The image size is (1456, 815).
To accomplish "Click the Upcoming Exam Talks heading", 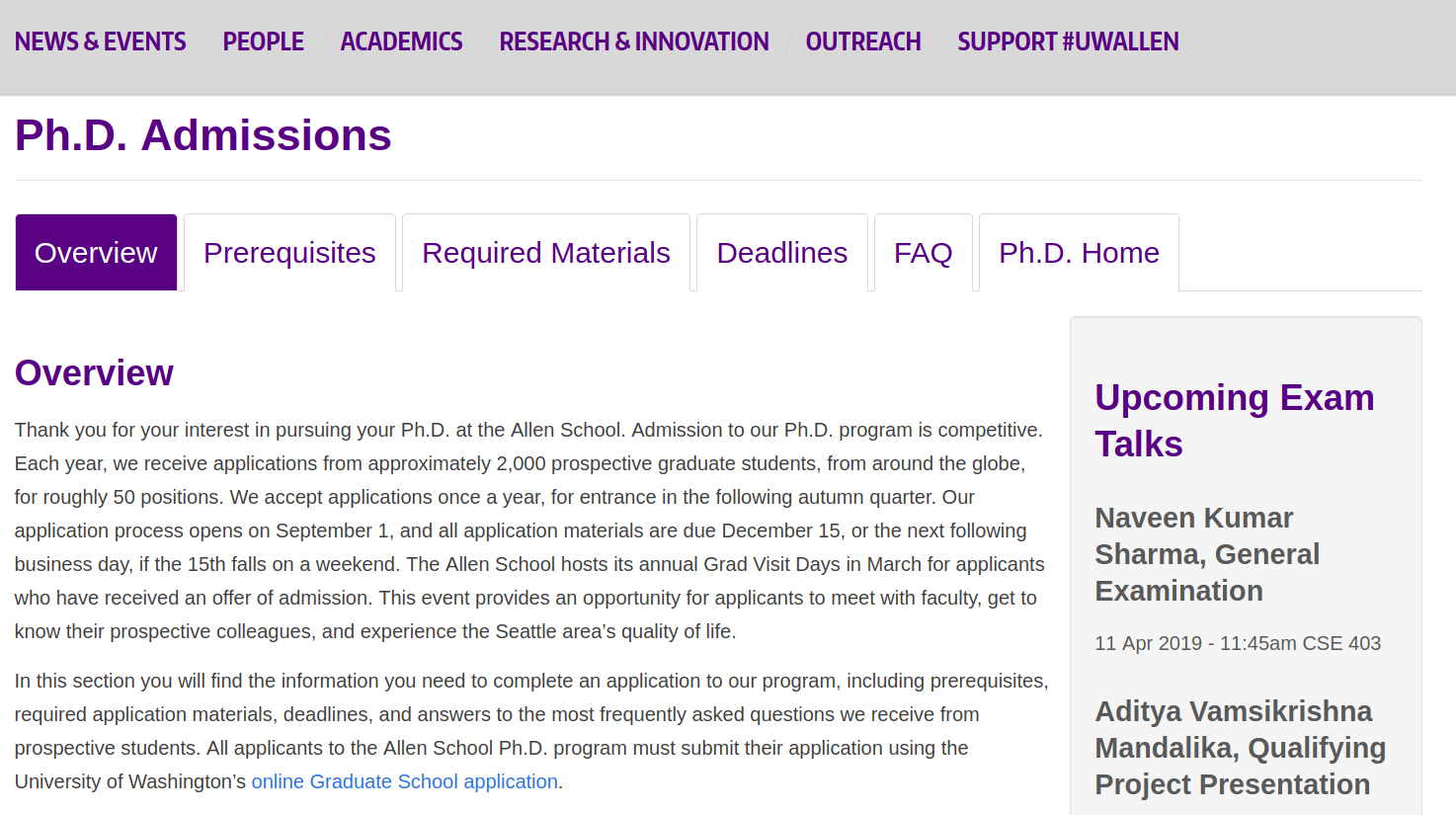I will tap(1235, 421).
